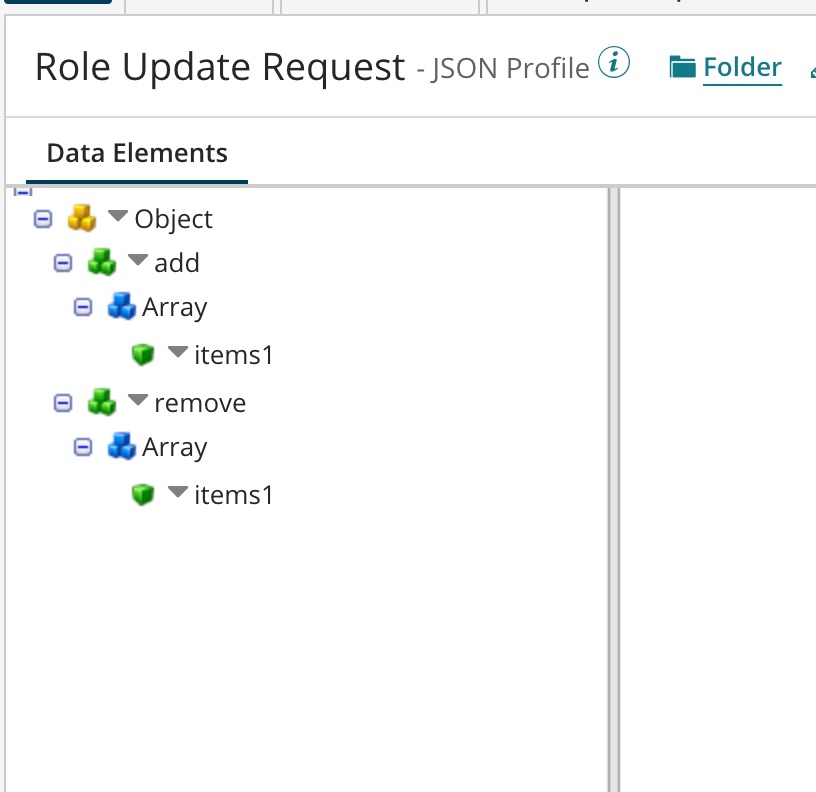
Task: Click the folder icon next to Folder link
Action: tap(683, 68)
